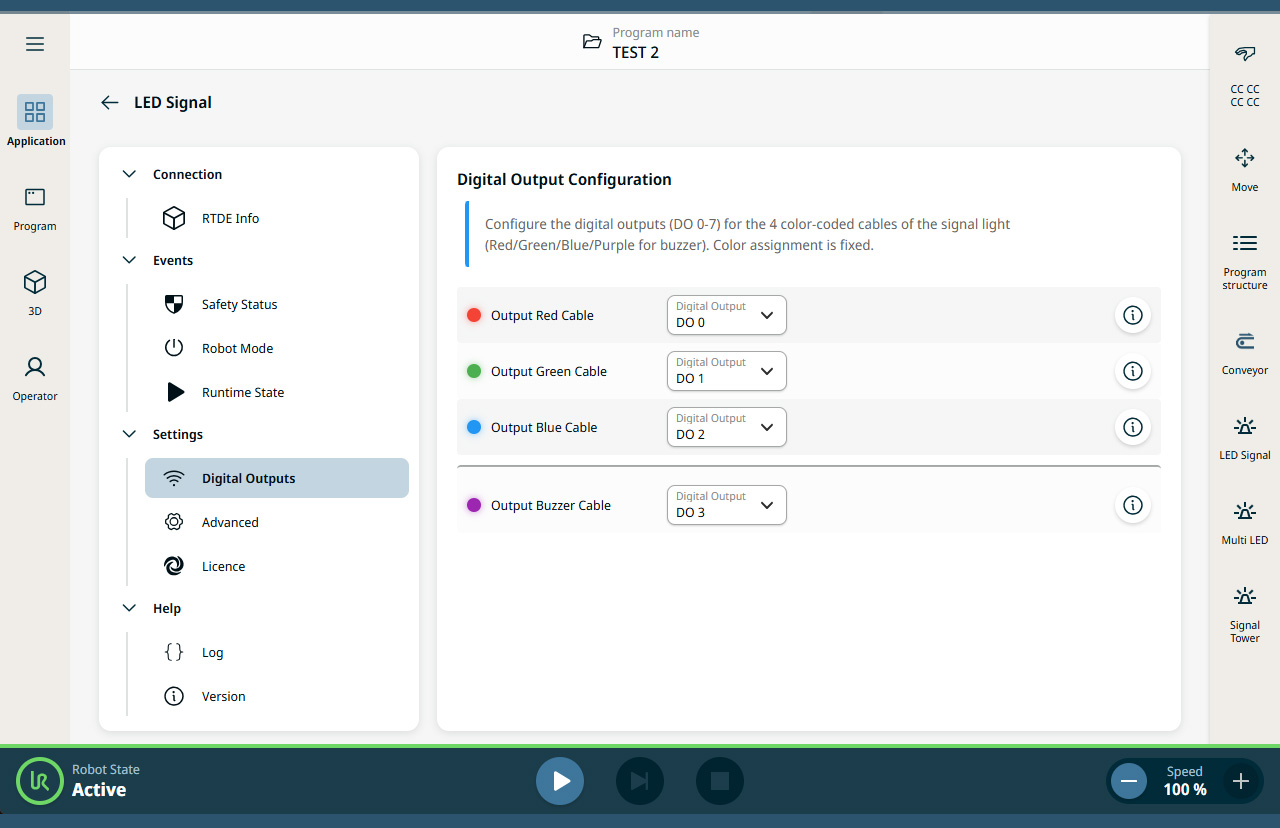Select the Advanced settings item

pos(230,522)
